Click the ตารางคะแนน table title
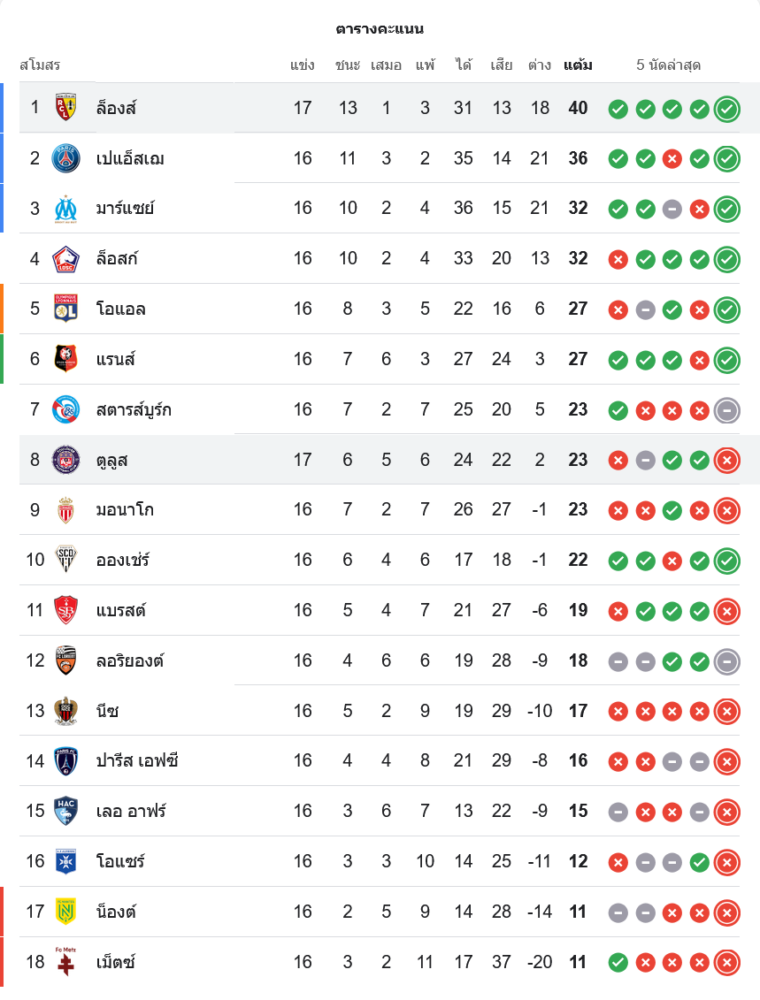This screenshot has width=760, height=1000. click(x=380, y=28)
